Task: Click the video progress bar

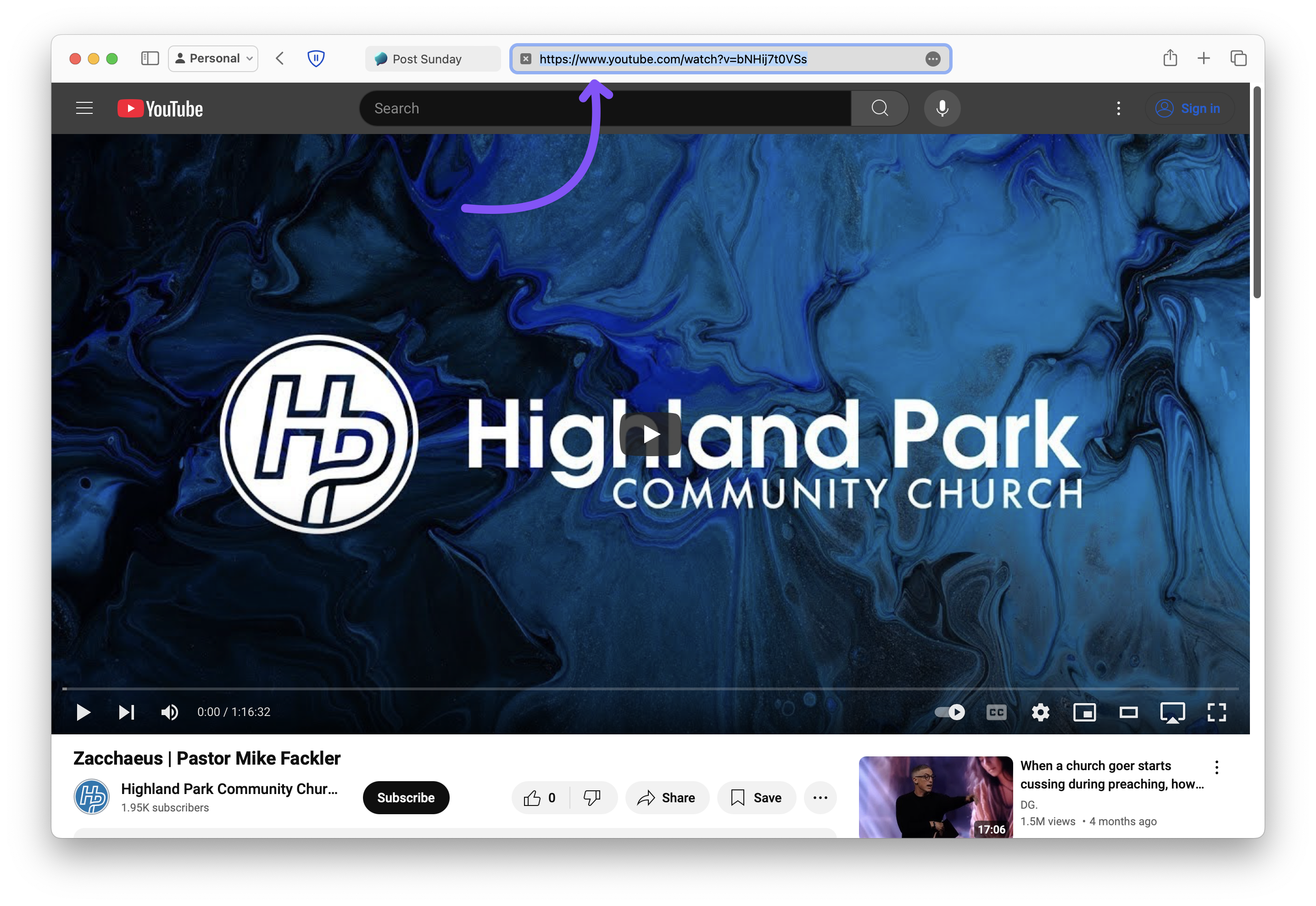Action: pyautogui.click(x=650, y=688)
